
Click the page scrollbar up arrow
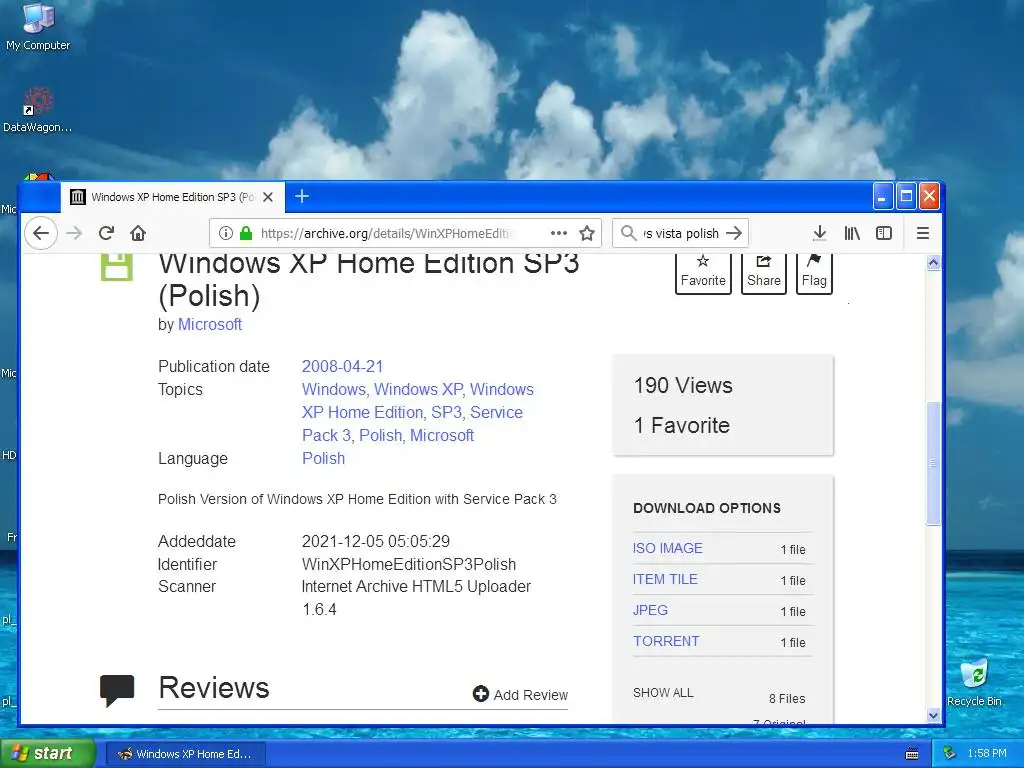click(933, 263)
